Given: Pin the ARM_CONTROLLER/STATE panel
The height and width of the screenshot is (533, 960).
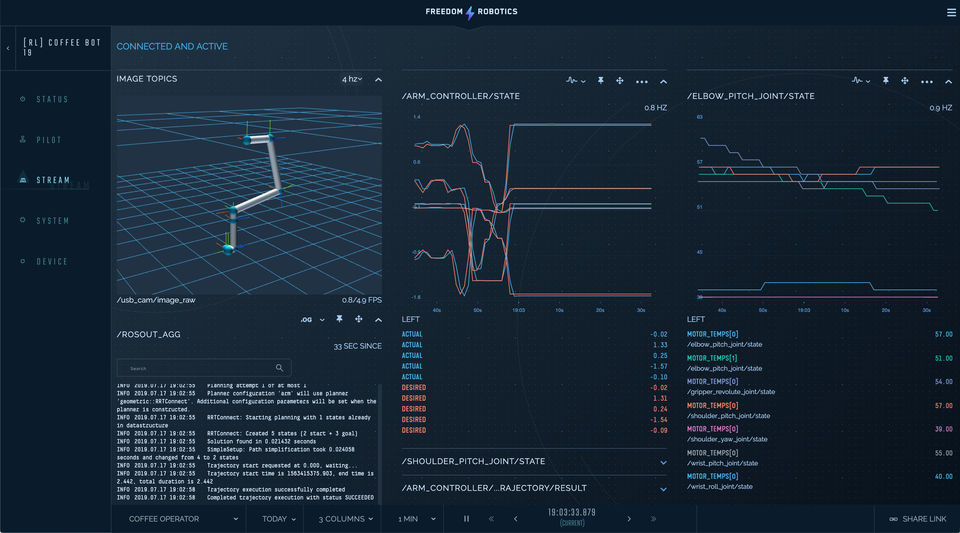Looking at the screenshot, I should 601,80.
